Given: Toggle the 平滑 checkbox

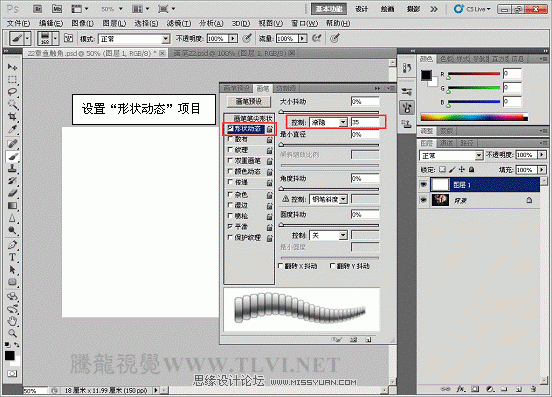Looking at the screenshot, I should click(x=230, y=226).
